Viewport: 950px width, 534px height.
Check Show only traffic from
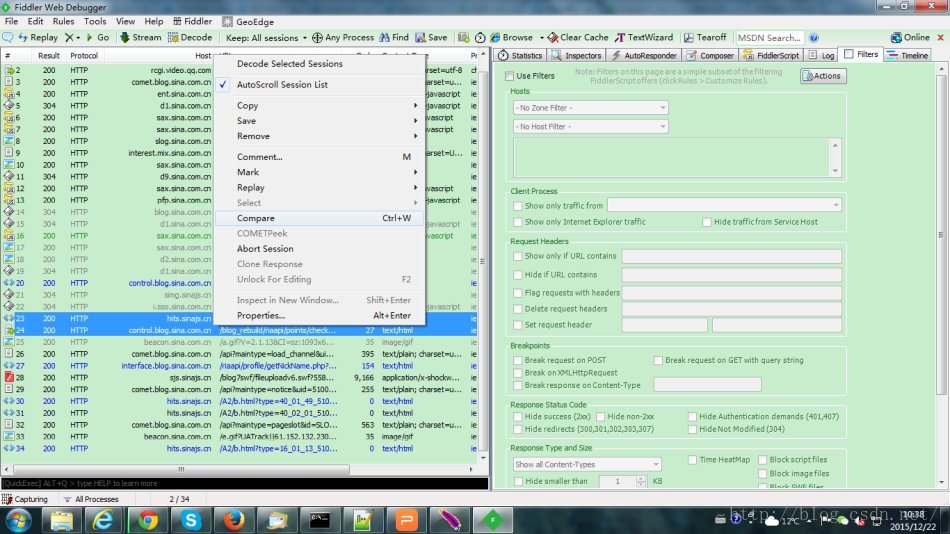click(x=517, y=206)
